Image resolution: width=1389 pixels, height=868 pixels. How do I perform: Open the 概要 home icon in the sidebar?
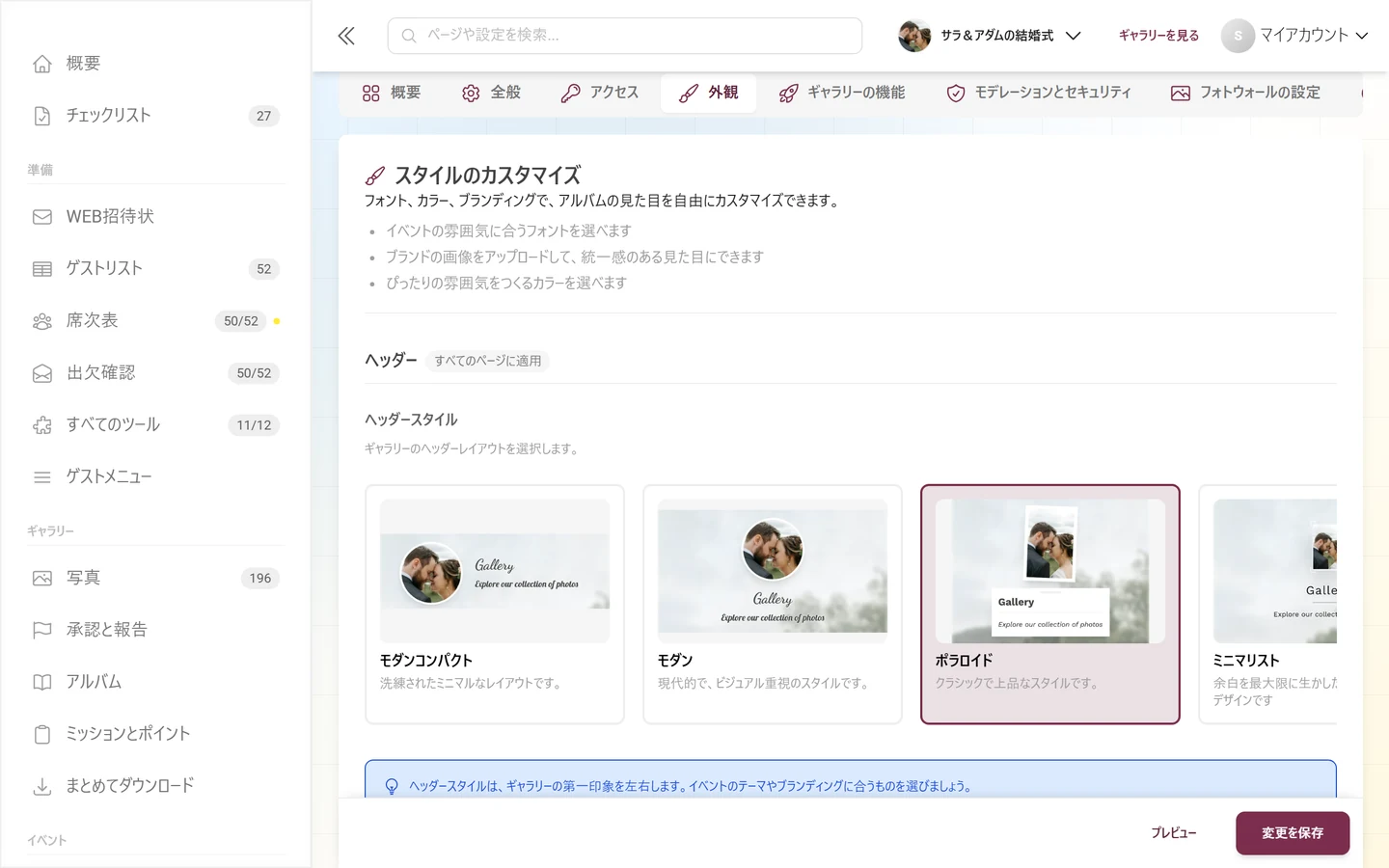42,64
